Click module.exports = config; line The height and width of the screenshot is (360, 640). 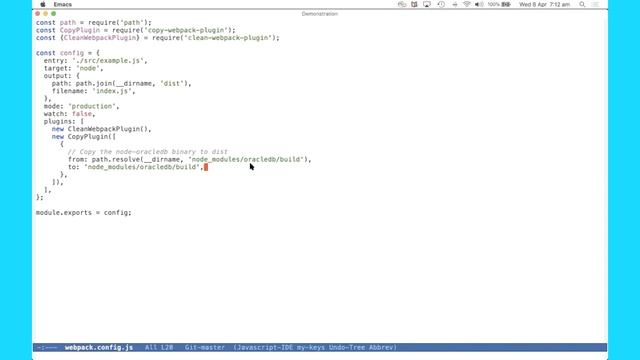(x=84, y=213)
